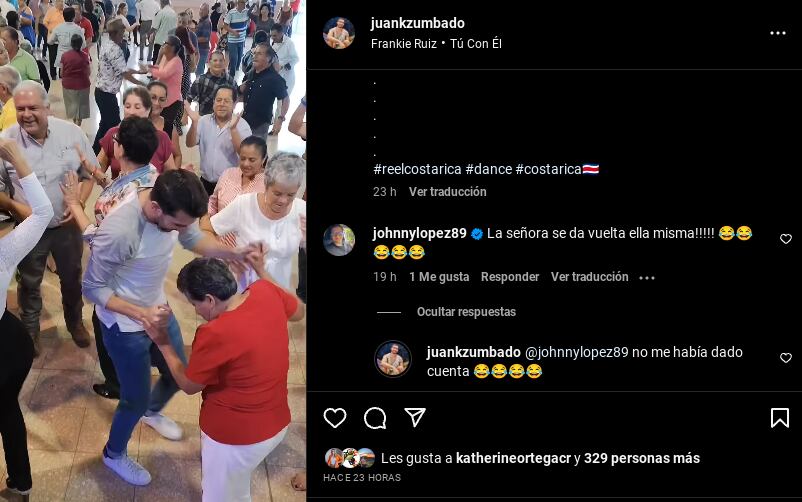Click Responder on johnnylopez89's comment
Screen dimensions: 802x502
[x=510, y=277]
